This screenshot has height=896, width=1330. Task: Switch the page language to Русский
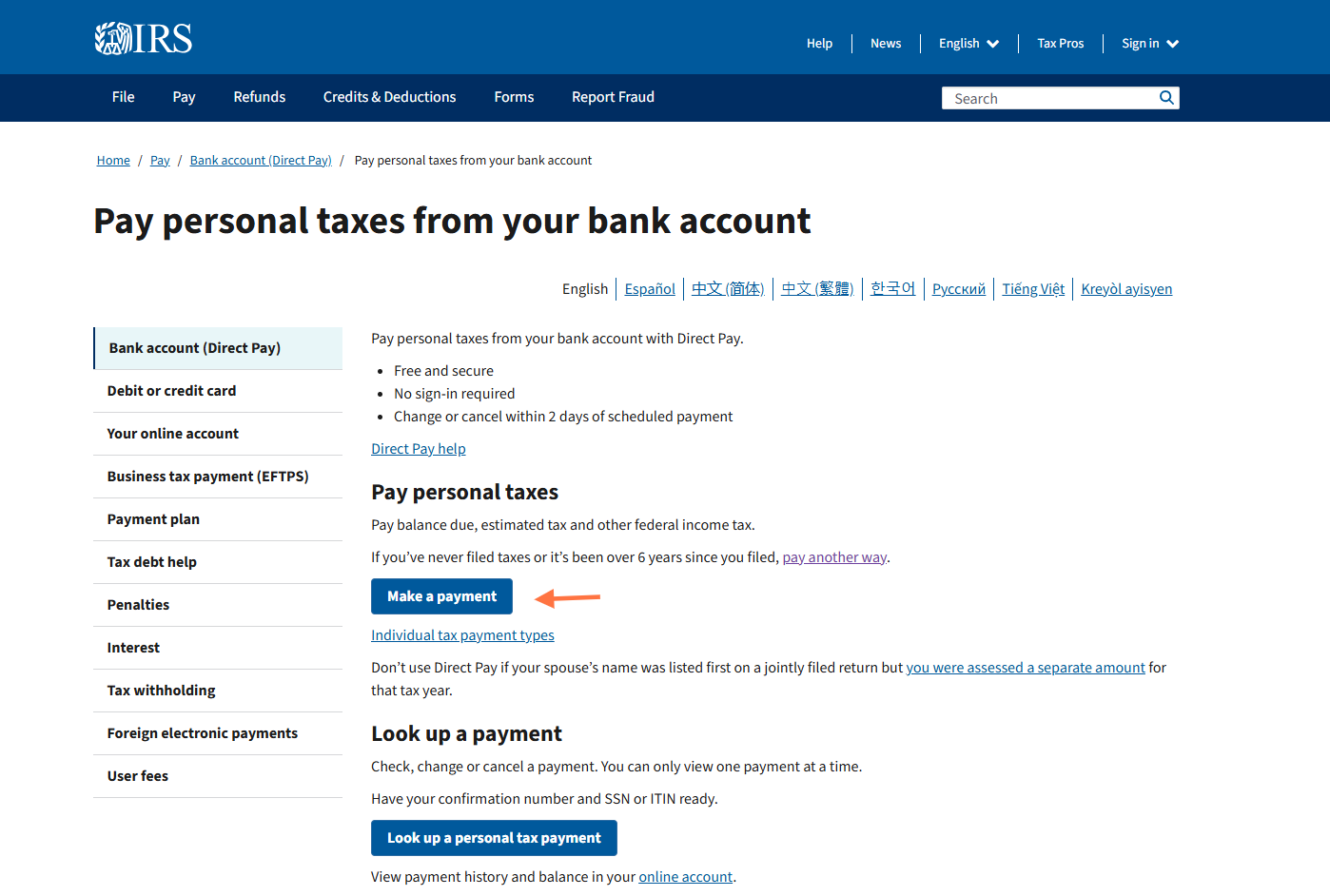959,289
